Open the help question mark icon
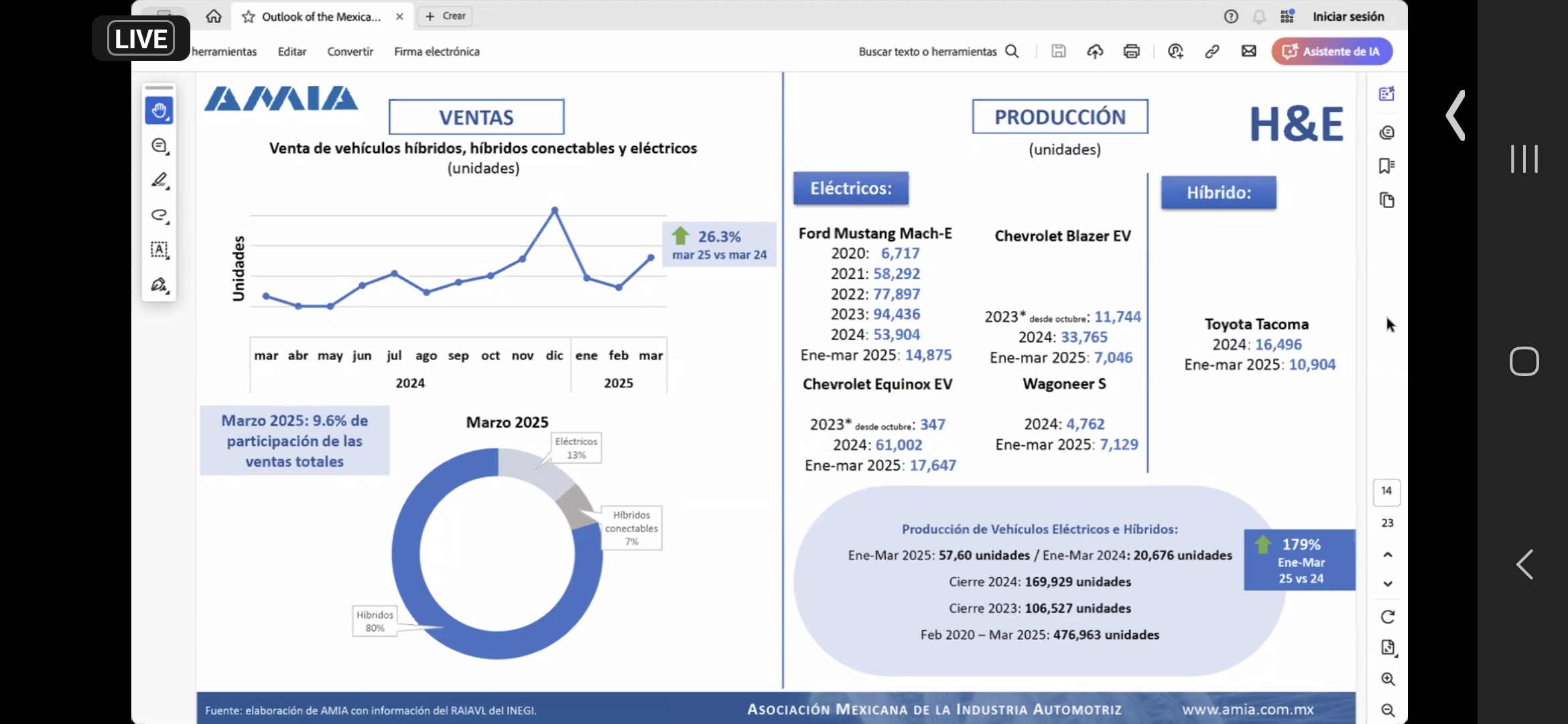Viewport: 1568px width, 724px height. (x=1231, y=17)
